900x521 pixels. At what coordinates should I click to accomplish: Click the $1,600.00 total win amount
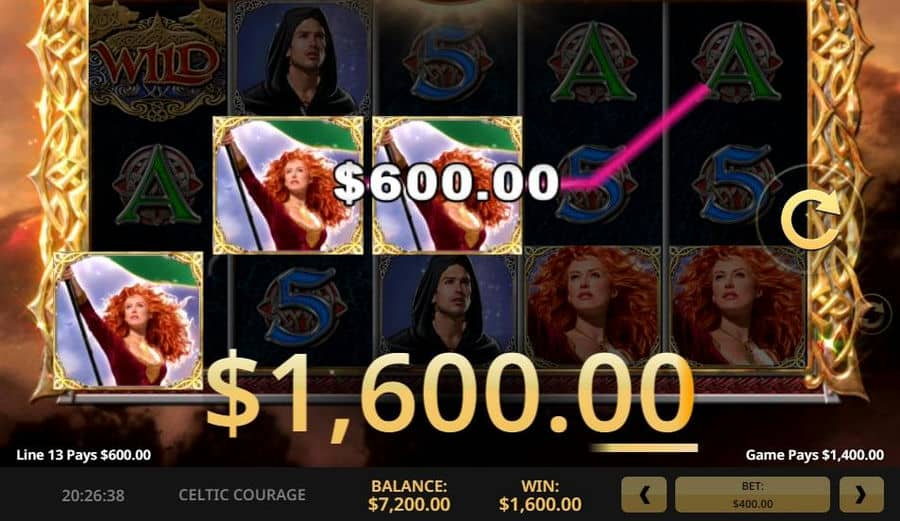click(x=449, y=396)
